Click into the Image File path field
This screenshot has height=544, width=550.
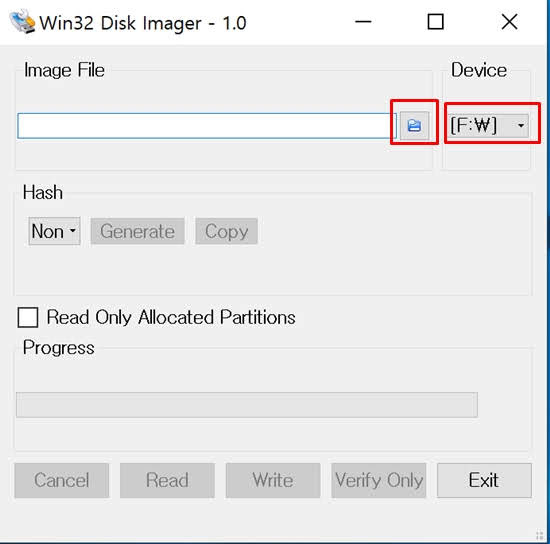pyautogui.click(x=207, y=126)
